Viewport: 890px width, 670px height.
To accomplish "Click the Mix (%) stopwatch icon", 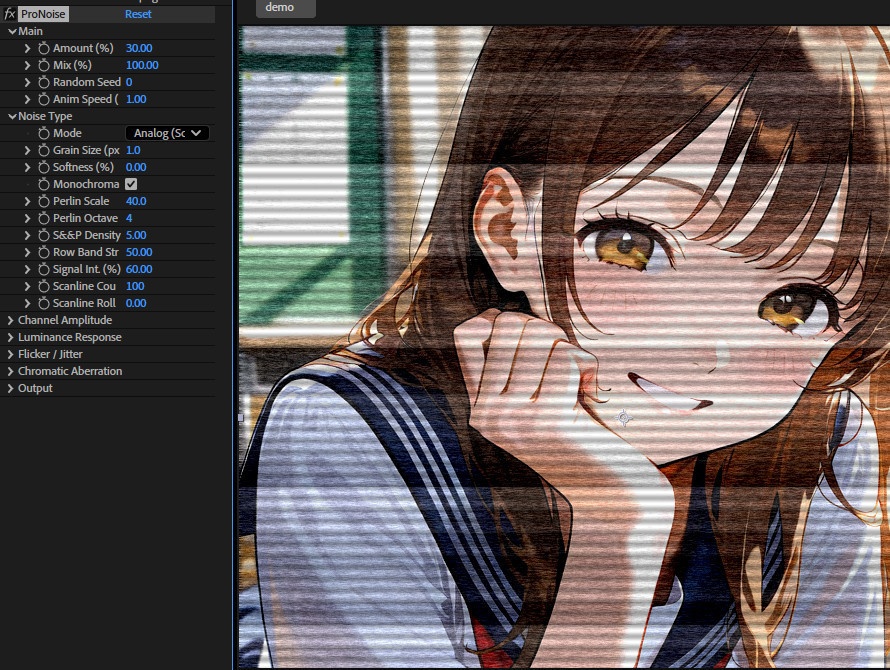I will point(43,65).
